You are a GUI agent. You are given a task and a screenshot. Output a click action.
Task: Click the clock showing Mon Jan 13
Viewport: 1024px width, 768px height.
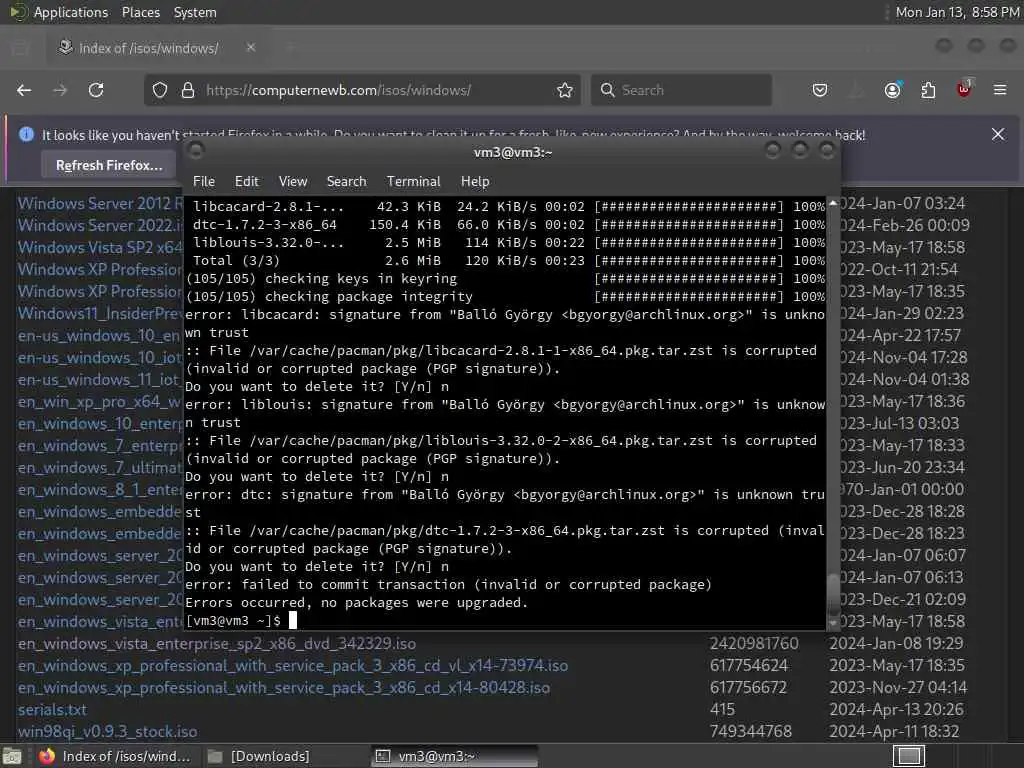(x=957, y=12)
